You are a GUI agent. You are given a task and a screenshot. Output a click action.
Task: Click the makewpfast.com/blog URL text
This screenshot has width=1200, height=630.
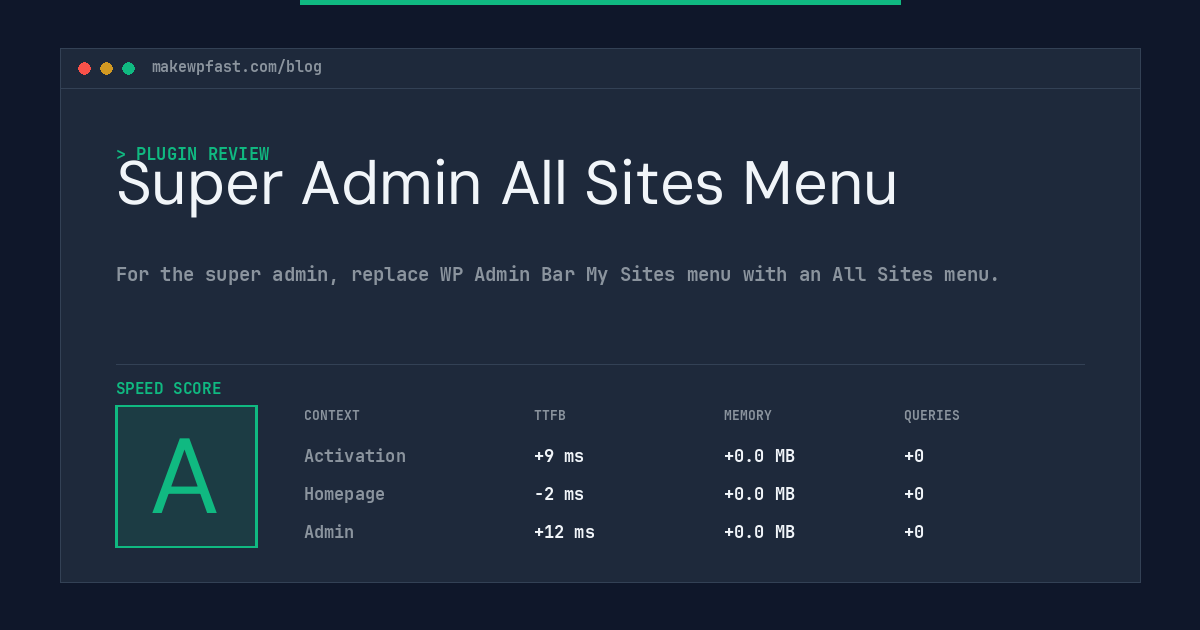[237, 67]
